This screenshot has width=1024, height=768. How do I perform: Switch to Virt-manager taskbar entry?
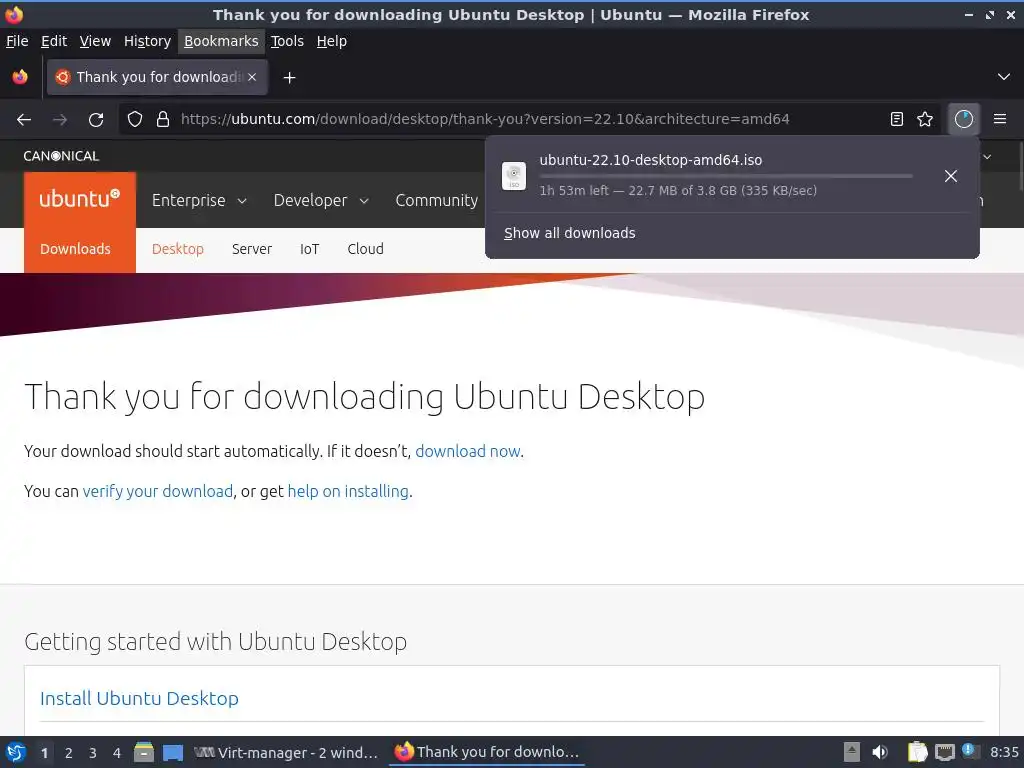click(286, 753)
